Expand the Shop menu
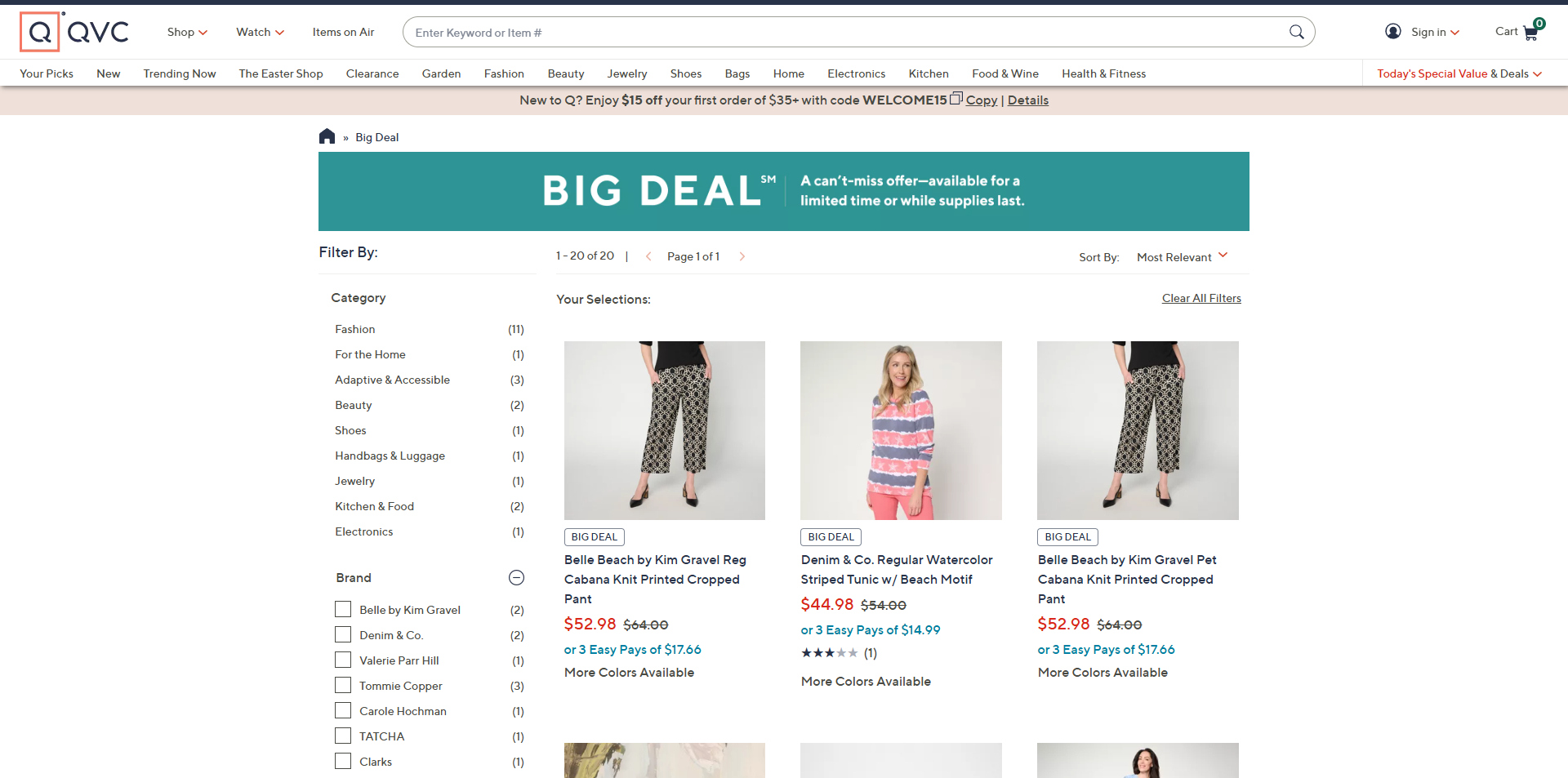 [x=187, y=32]
